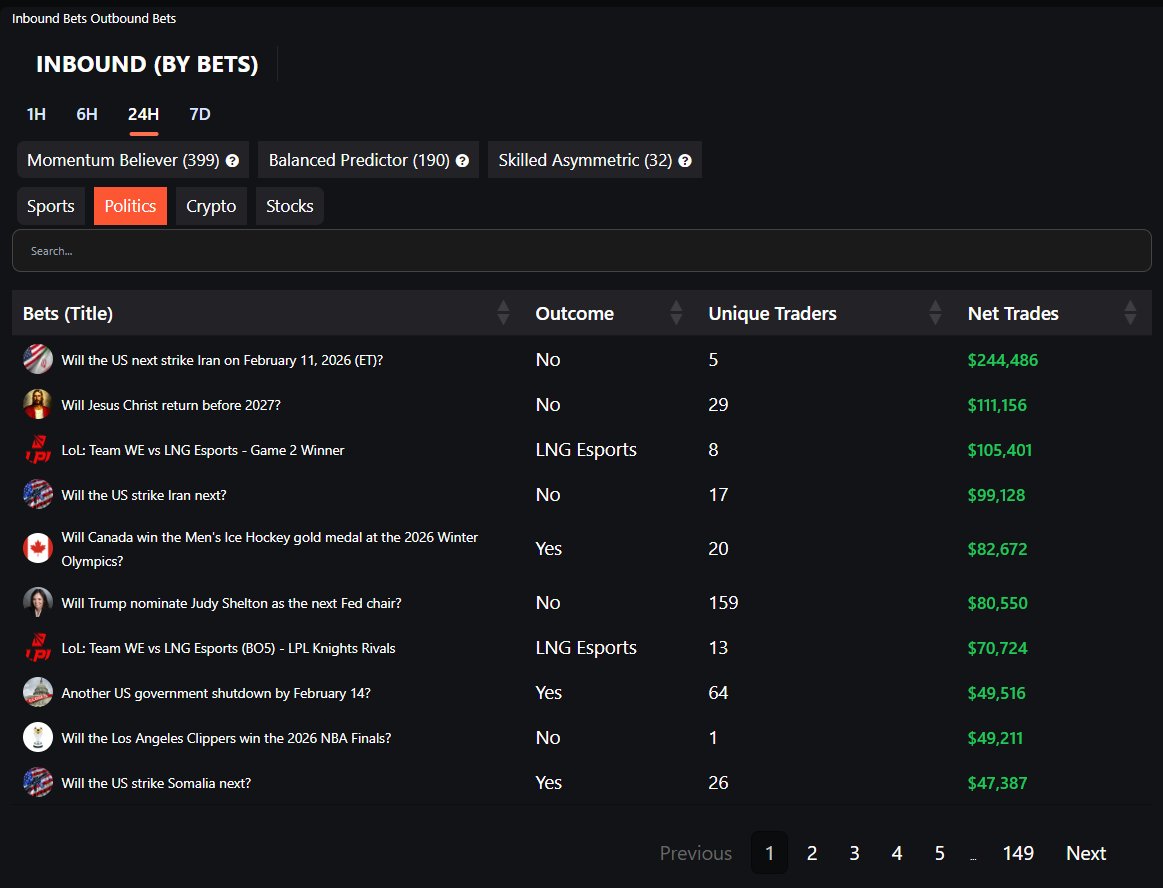Image resolution: width=1163 pixels, height=888 pixels.
Task: Jump to page 2 of results
Action: pos(812,853)
